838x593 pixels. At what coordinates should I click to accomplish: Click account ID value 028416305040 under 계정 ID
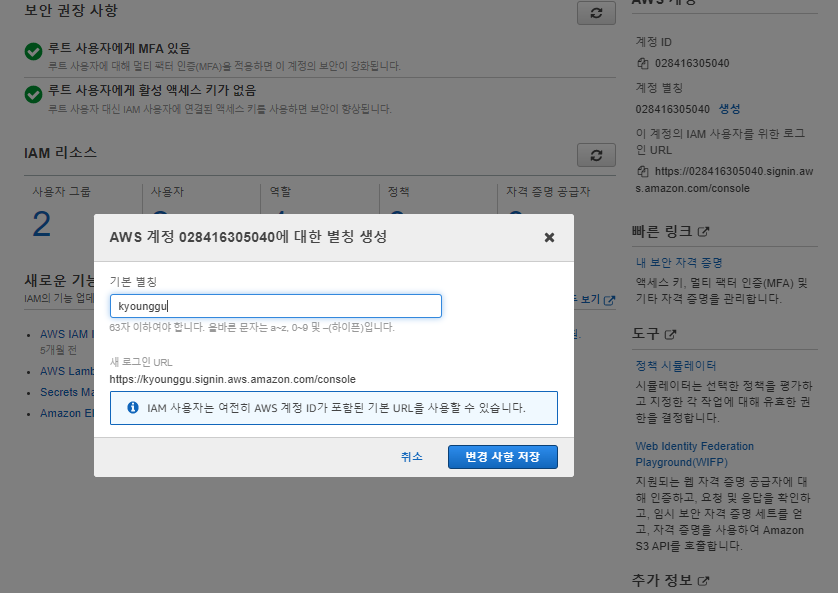(692, 63)
